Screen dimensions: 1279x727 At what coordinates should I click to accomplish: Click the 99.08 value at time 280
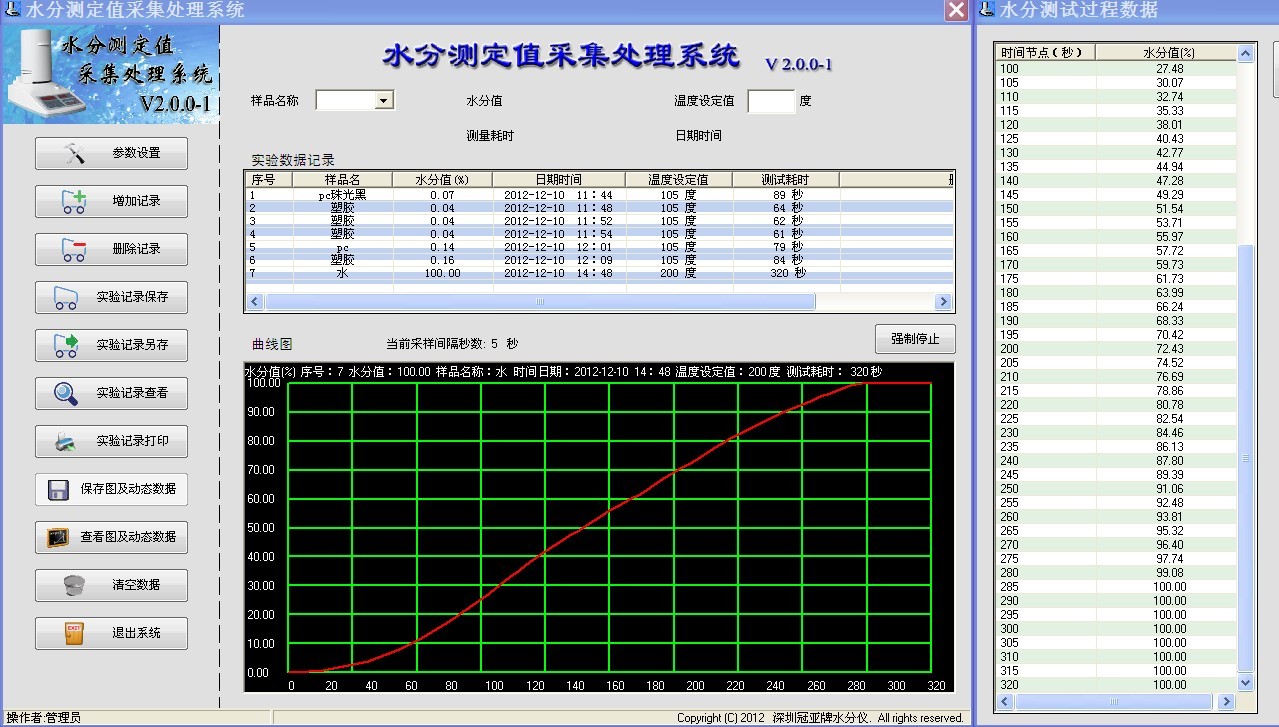[x=1169, y=573]
